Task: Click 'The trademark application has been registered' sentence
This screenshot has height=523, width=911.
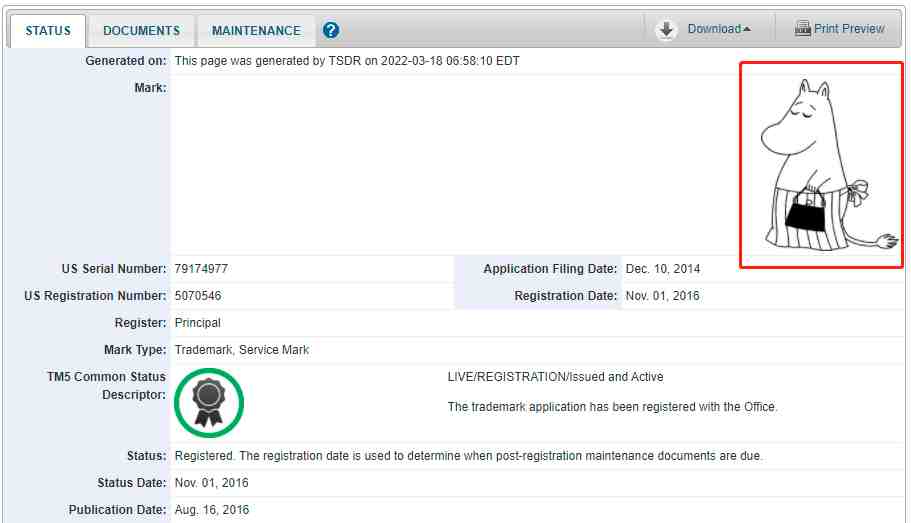Action: coord(612,407)
